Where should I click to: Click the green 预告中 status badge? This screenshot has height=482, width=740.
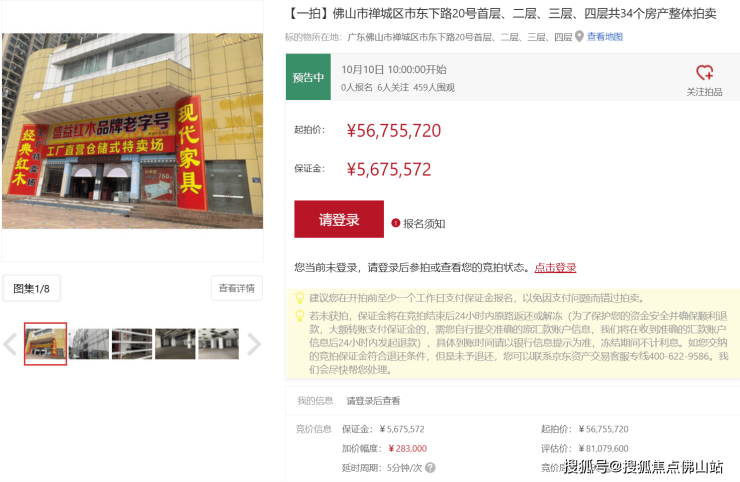308,77
